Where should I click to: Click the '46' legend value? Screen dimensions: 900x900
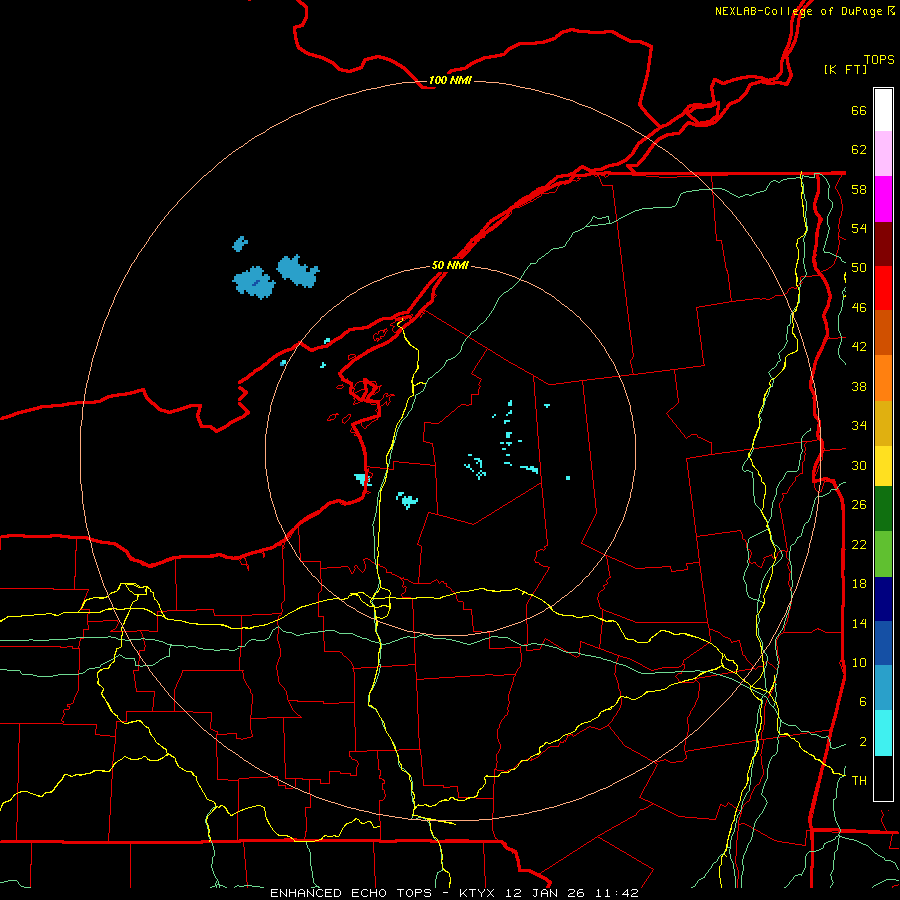859,308
